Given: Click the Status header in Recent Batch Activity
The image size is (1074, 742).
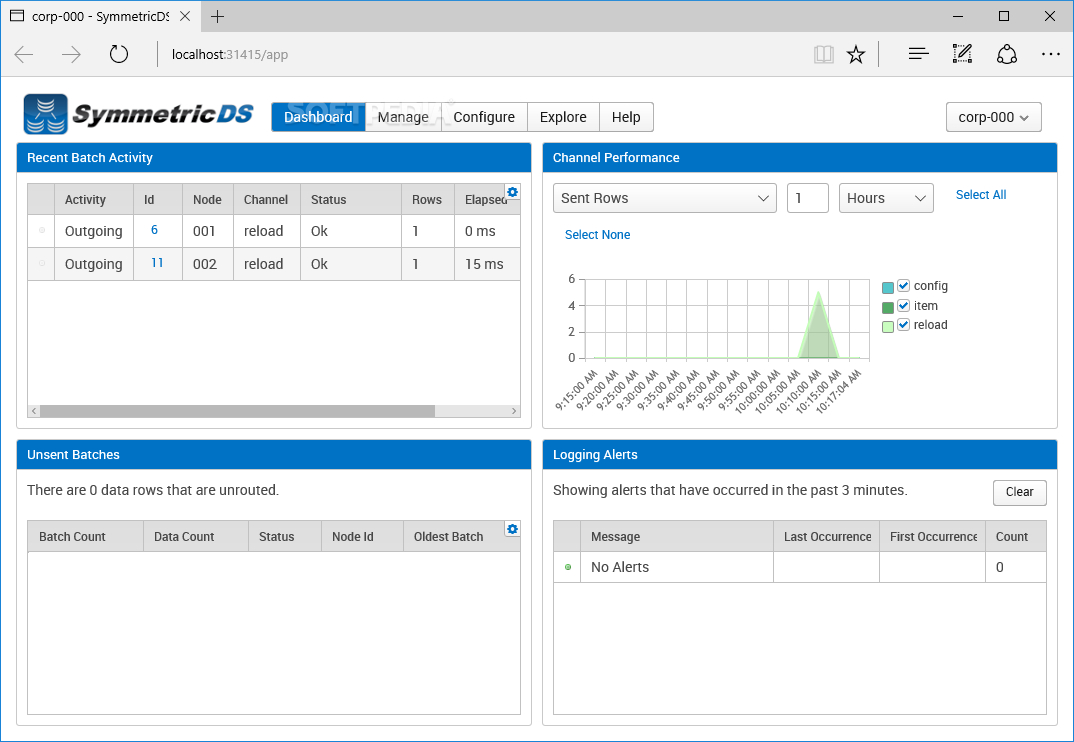Looking at the screenshot, I should tap(351, 199).
